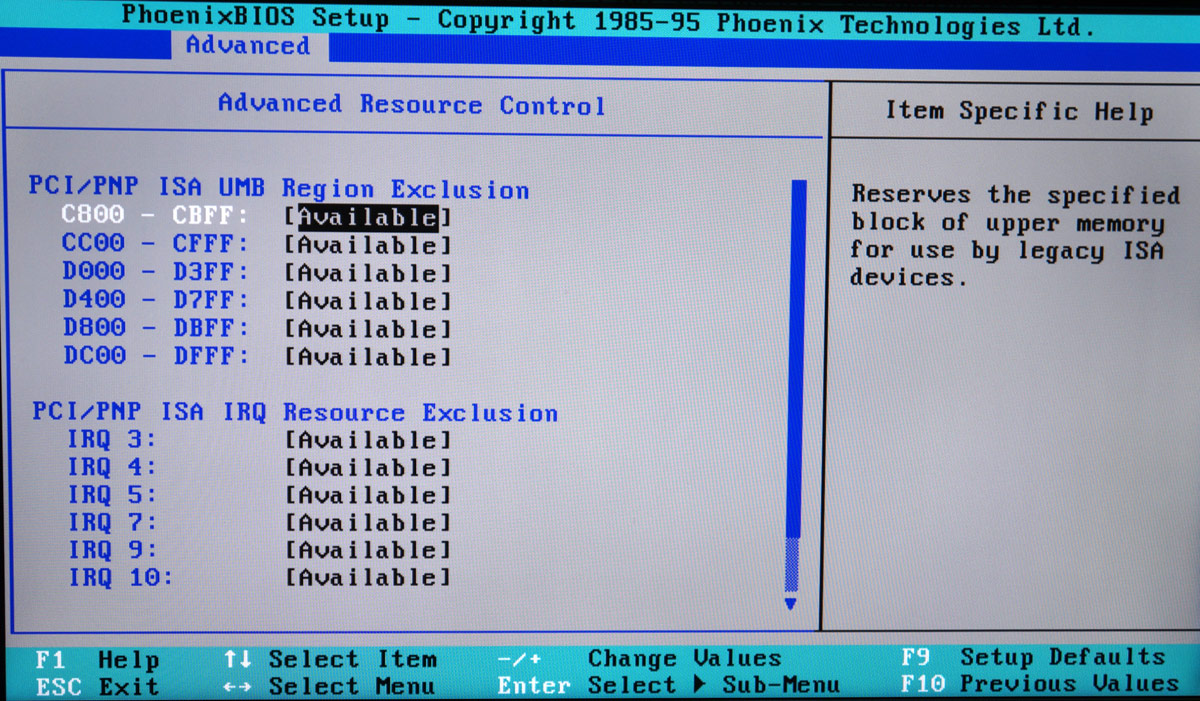This screenshot has width=1200, height=701.
Task: Open the Advanced menu tab
Action: point(247,46)
